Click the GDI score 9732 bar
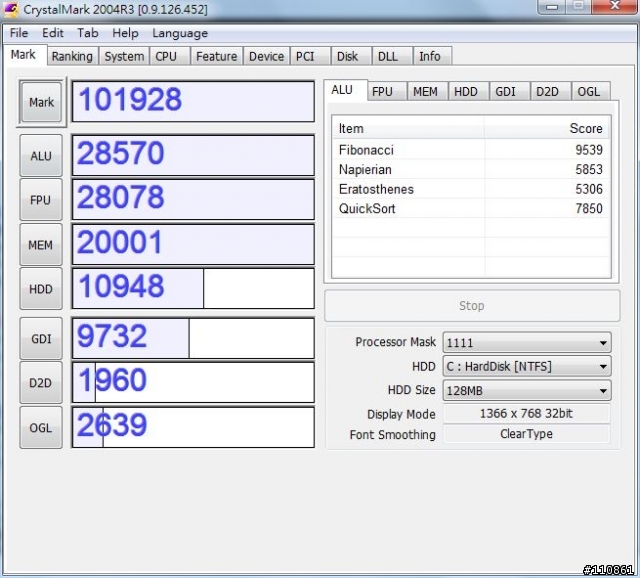Viewport: 640px width, 578px height. 193,338
